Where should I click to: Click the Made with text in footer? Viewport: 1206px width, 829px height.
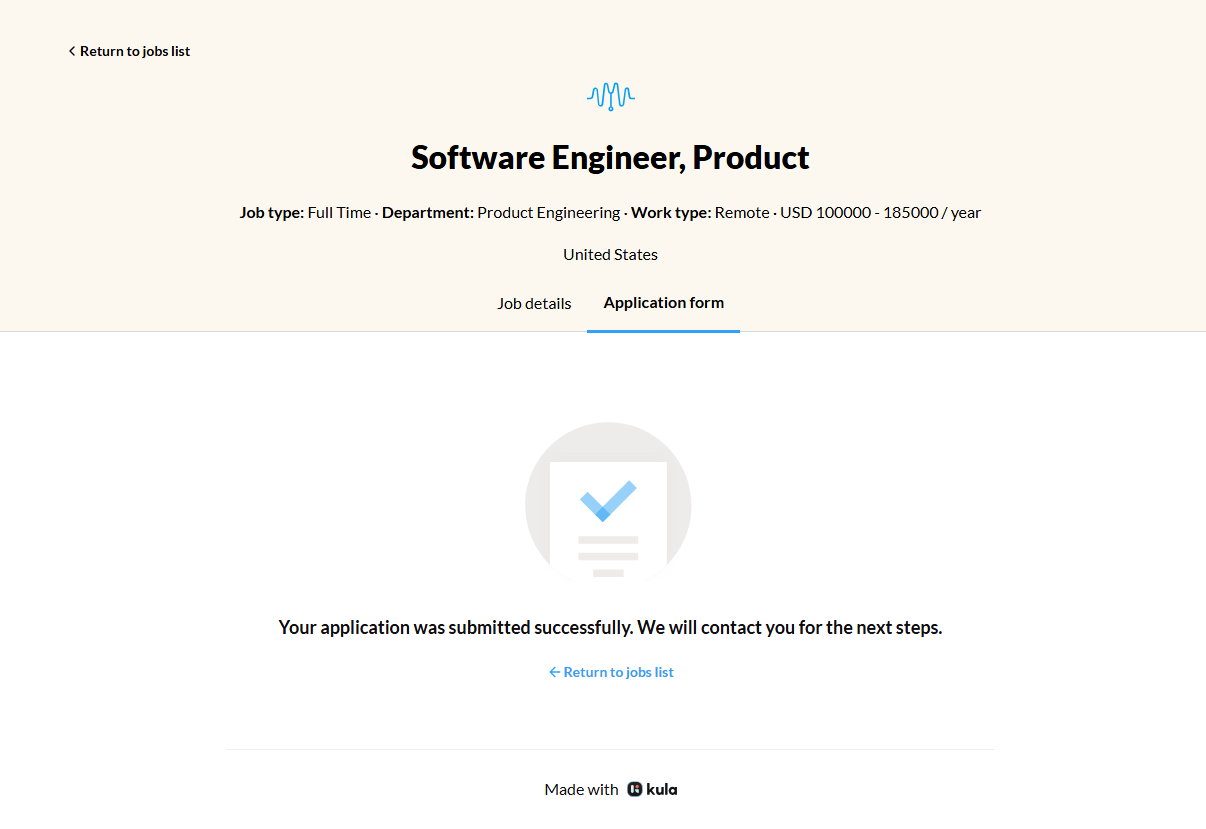pyautogui.click(x=581, y=790)
